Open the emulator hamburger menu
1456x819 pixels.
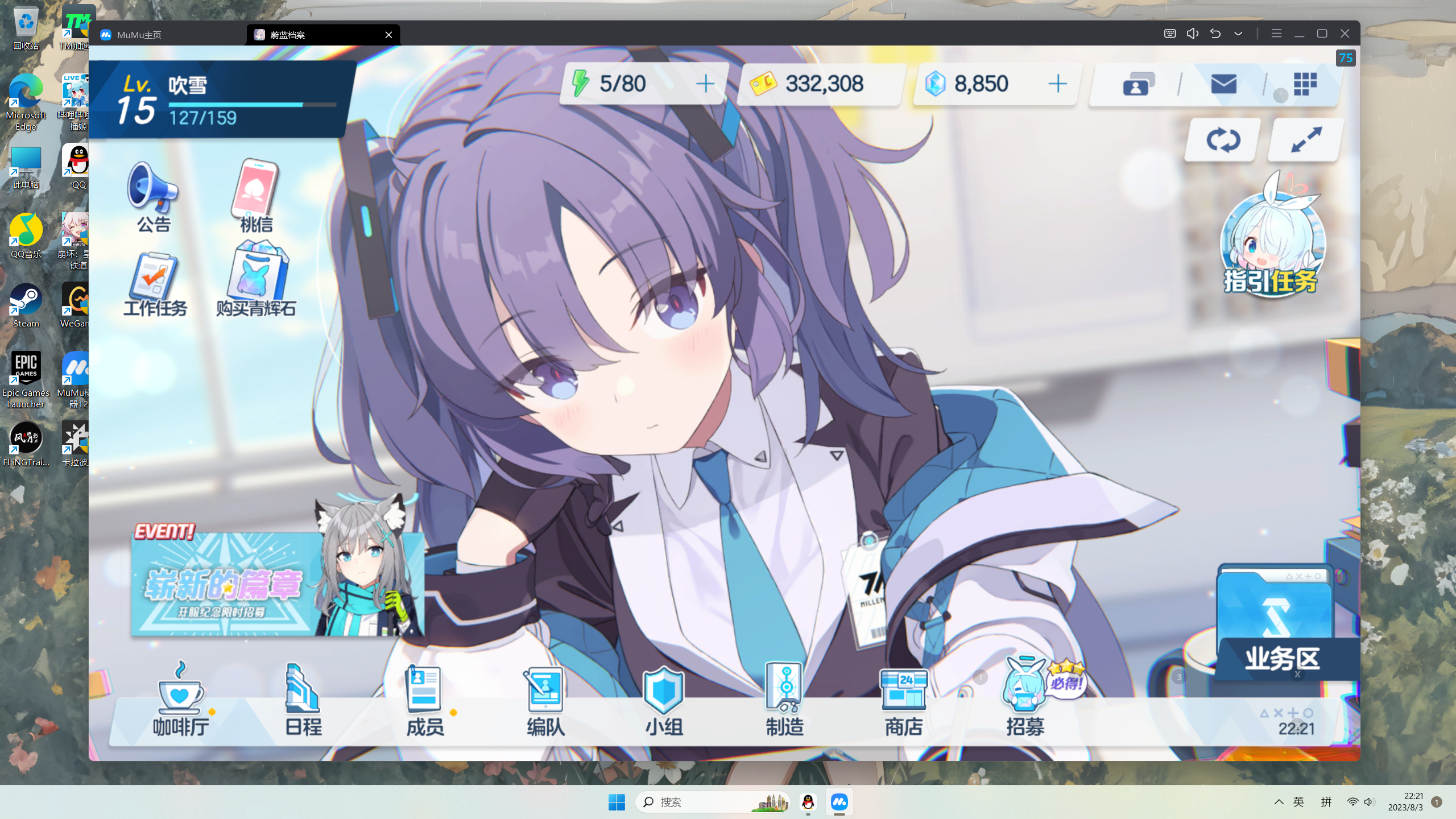click(x=1276, y=34)
